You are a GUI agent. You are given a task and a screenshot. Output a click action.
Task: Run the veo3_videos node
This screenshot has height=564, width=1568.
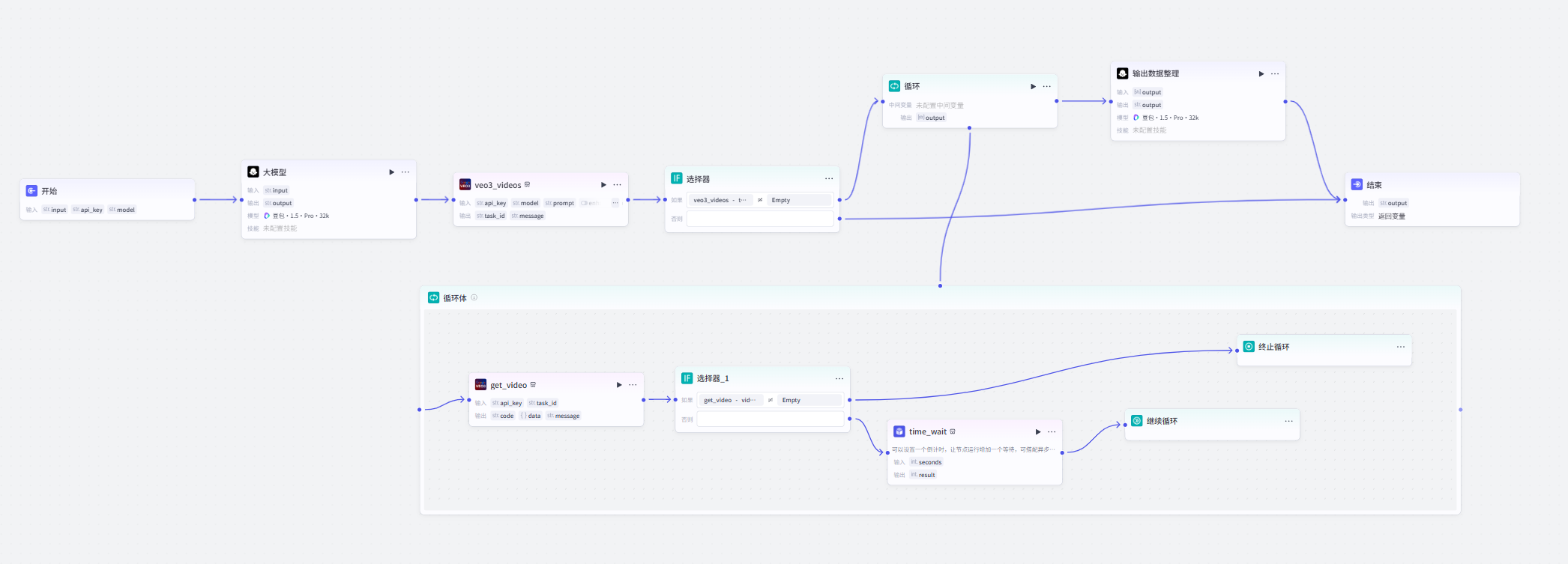click(603, 185)
